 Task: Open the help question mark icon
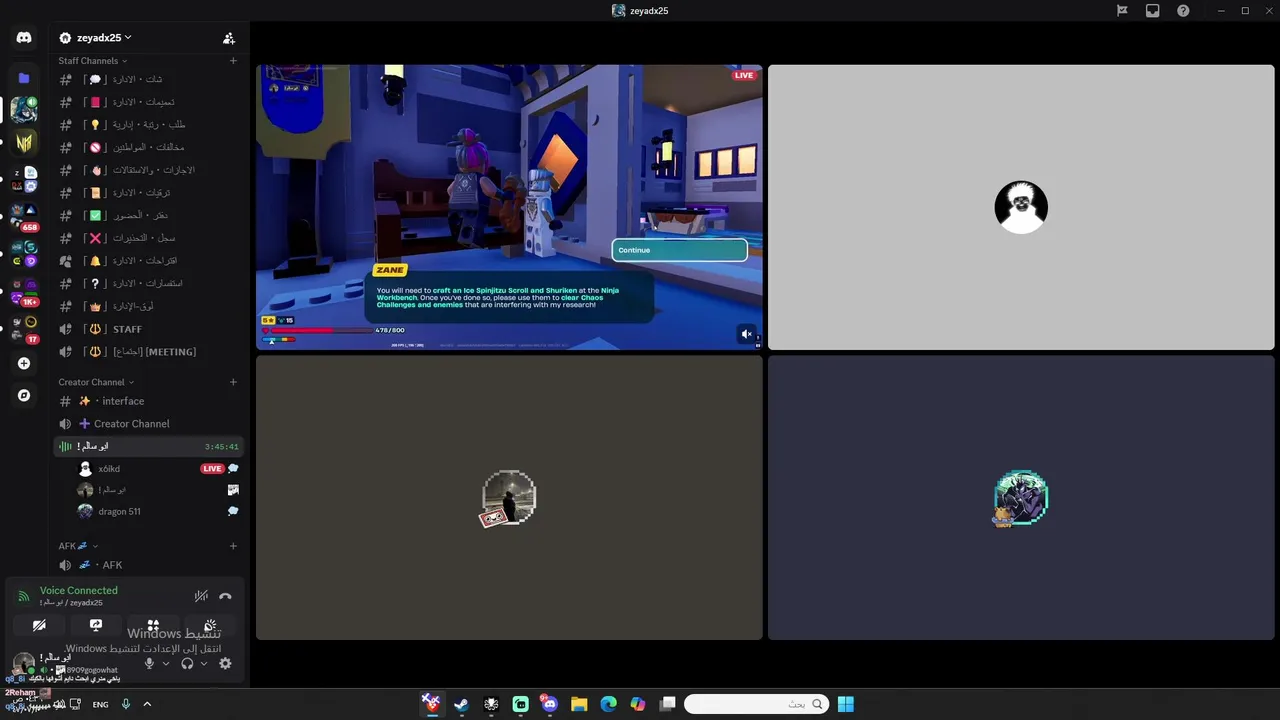coord(1184,11)
